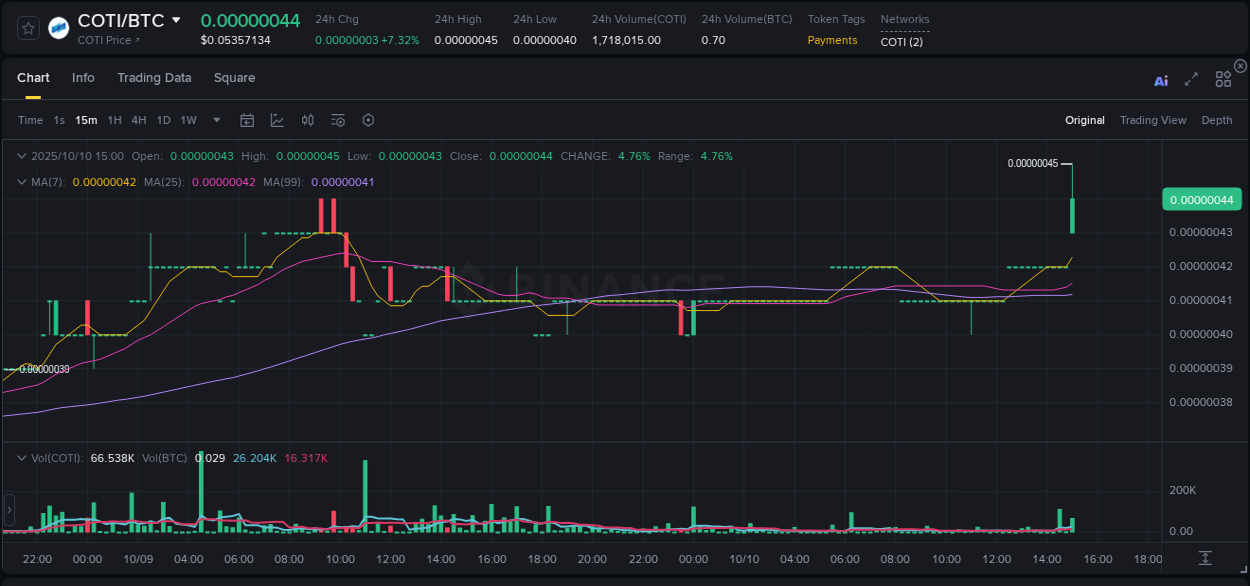
Task: Select the 1H timeframe interval
Action: pos(115,120)
